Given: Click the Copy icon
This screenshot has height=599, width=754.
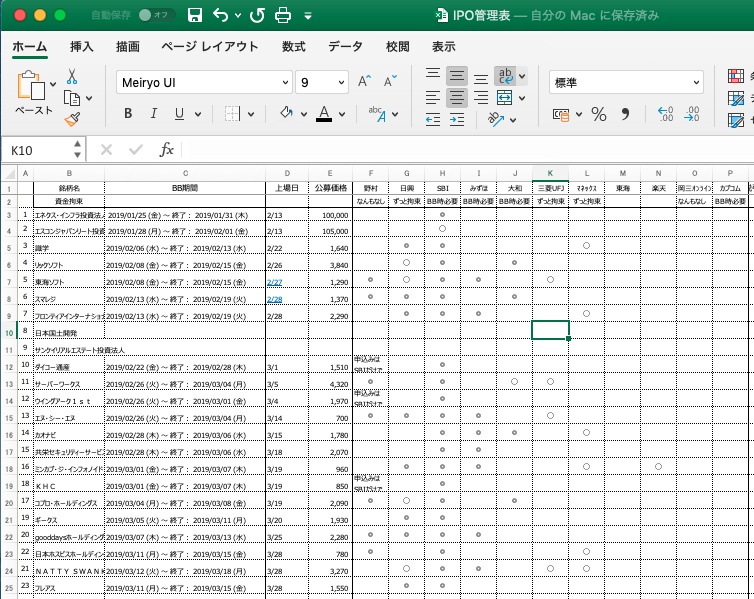Looking at the screenshot, I should tap(72, 98).
